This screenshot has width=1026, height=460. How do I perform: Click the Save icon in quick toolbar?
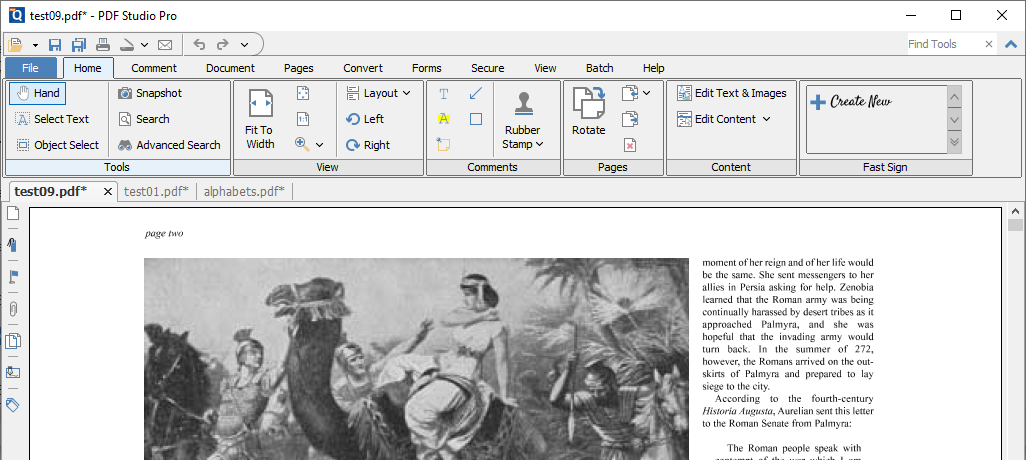click(x=55, y=44)
